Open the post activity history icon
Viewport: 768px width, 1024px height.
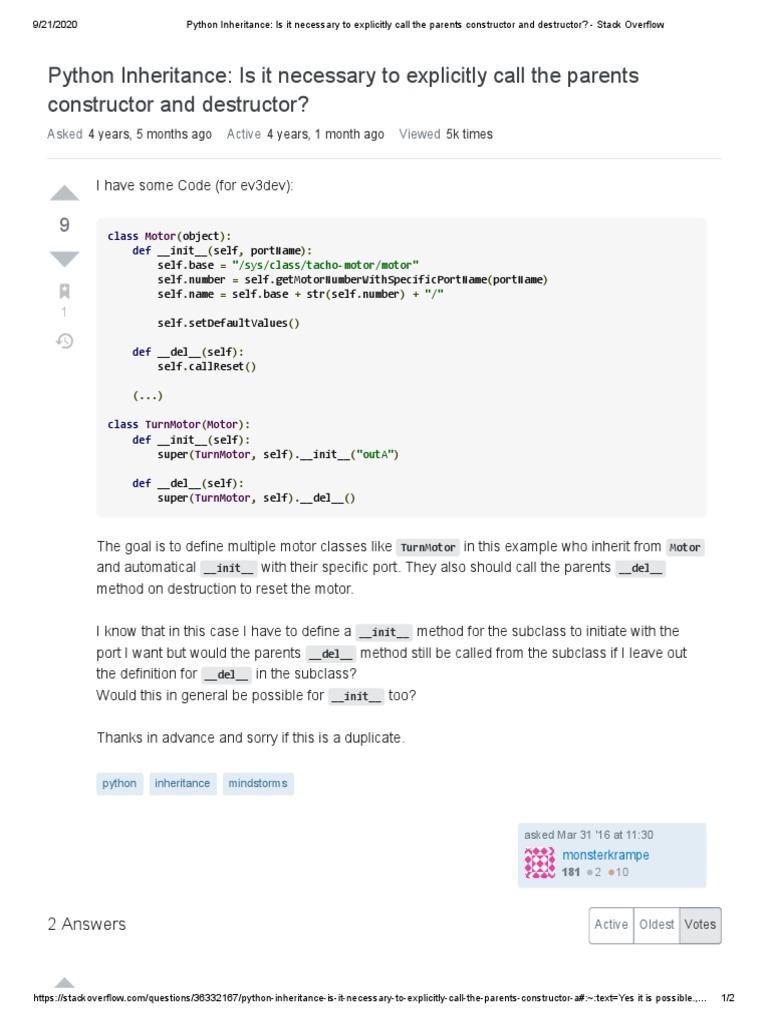64,341
